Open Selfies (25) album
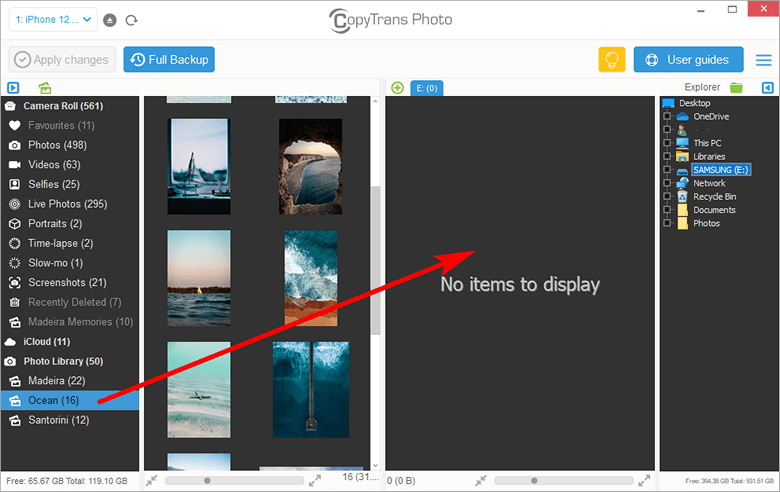Screen dimensions: 780x492 pyautogui.click(x=70, y=185)
